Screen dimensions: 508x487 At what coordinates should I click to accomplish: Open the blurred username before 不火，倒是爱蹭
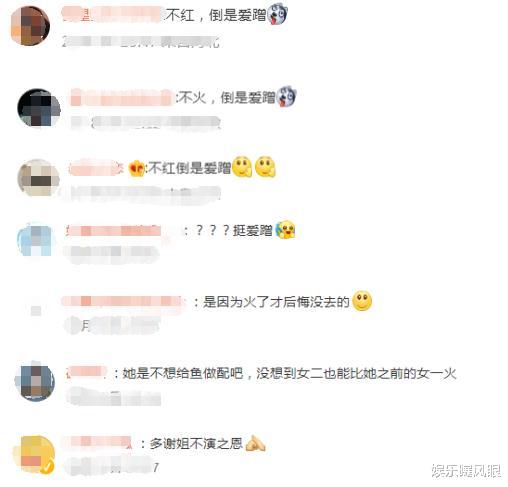pos(122,98)
